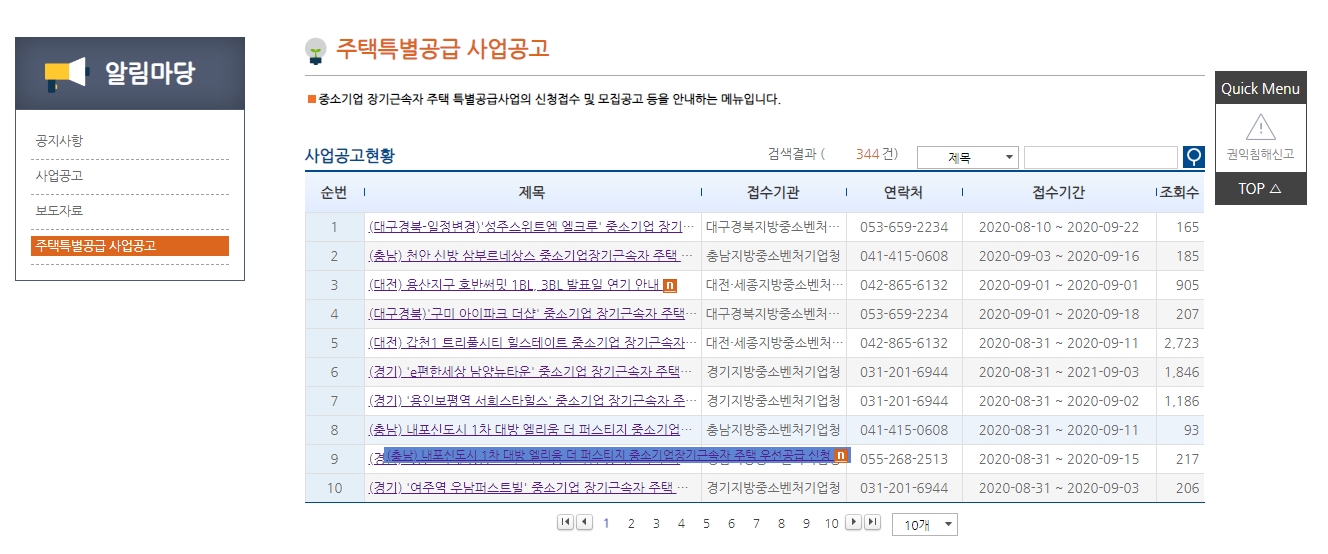This screenshot has height=554, width=1328.
Task: Go to page 10
Action: (832, 523)
